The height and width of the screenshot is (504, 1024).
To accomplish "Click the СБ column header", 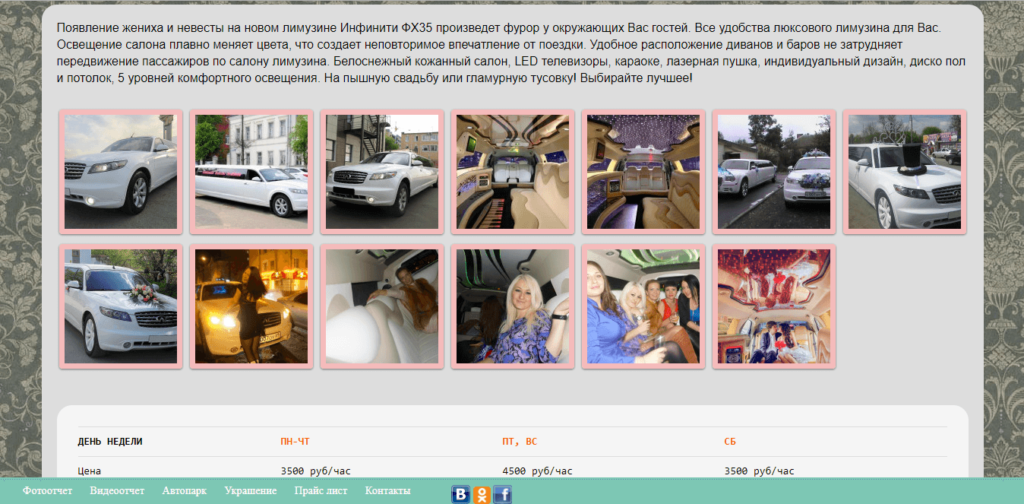I will [729, 442].
